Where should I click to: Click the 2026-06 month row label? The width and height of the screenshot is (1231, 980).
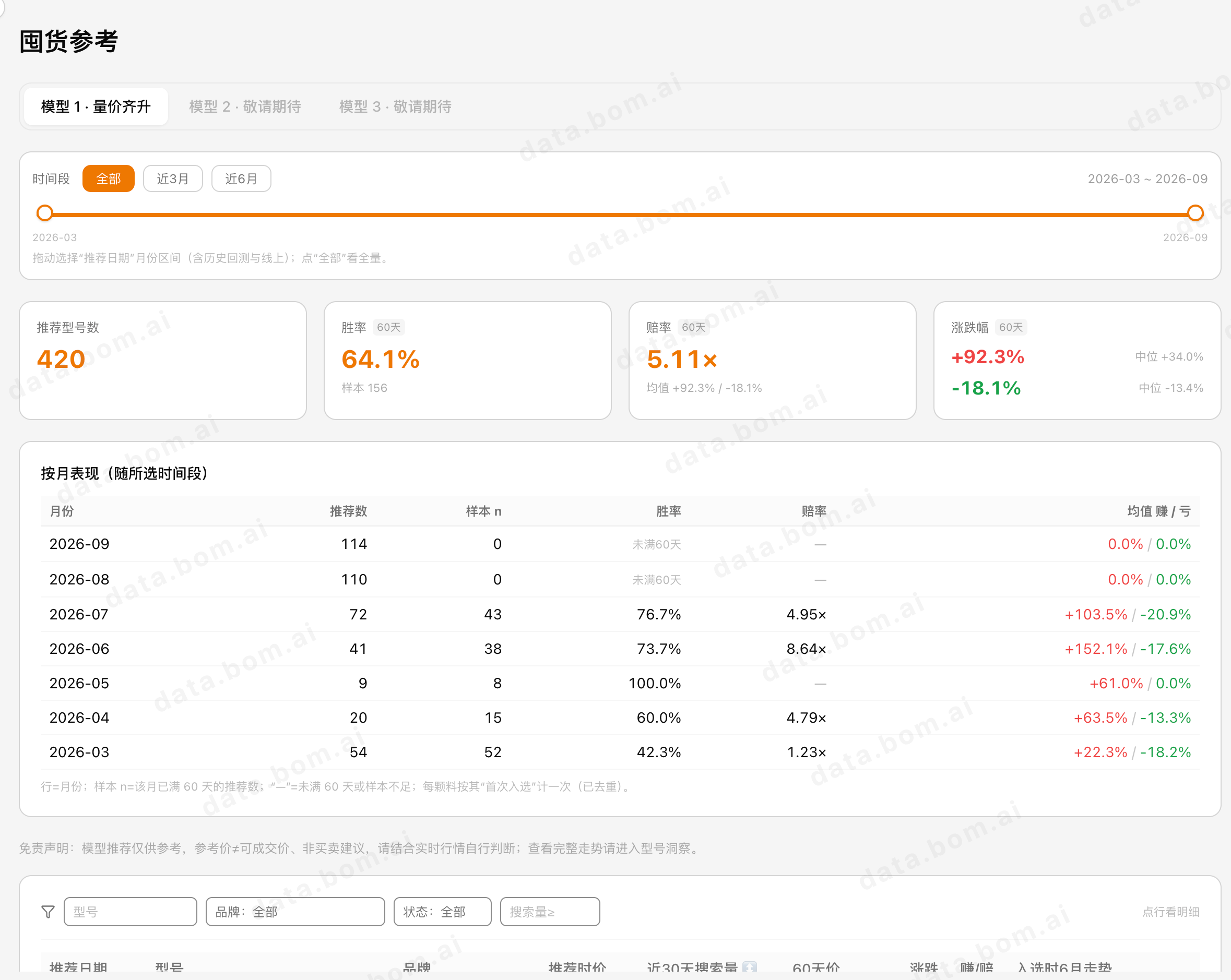pyautogui.click(x=79, y=649)
